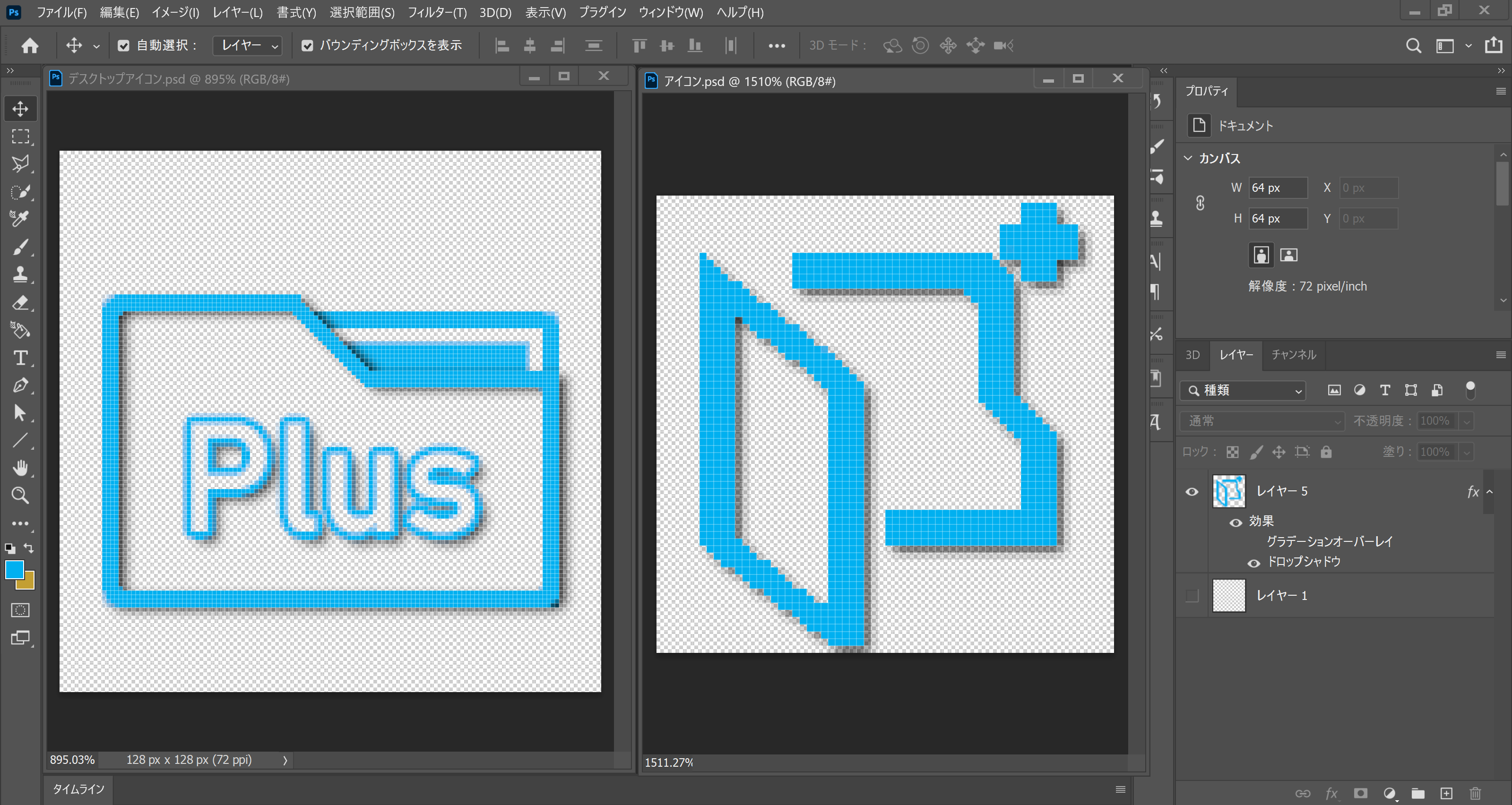
Task: Select the Hand tool
Action: 20,468
